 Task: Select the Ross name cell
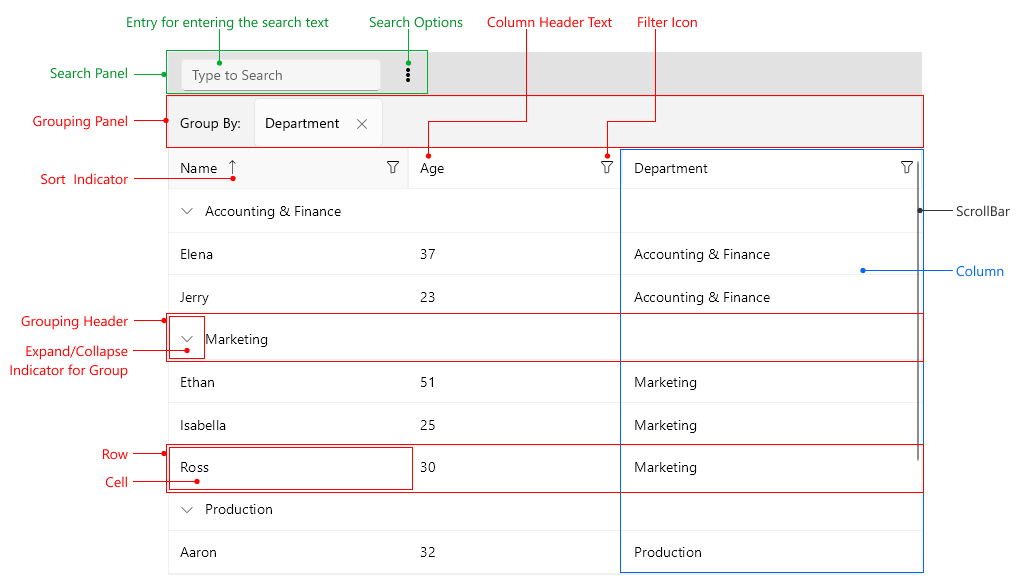pyautogui.click(x=195, y=467)
